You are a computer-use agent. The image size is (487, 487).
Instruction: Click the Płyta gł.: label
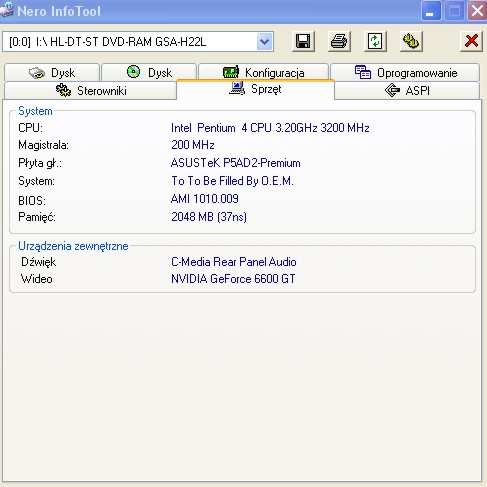40,163
